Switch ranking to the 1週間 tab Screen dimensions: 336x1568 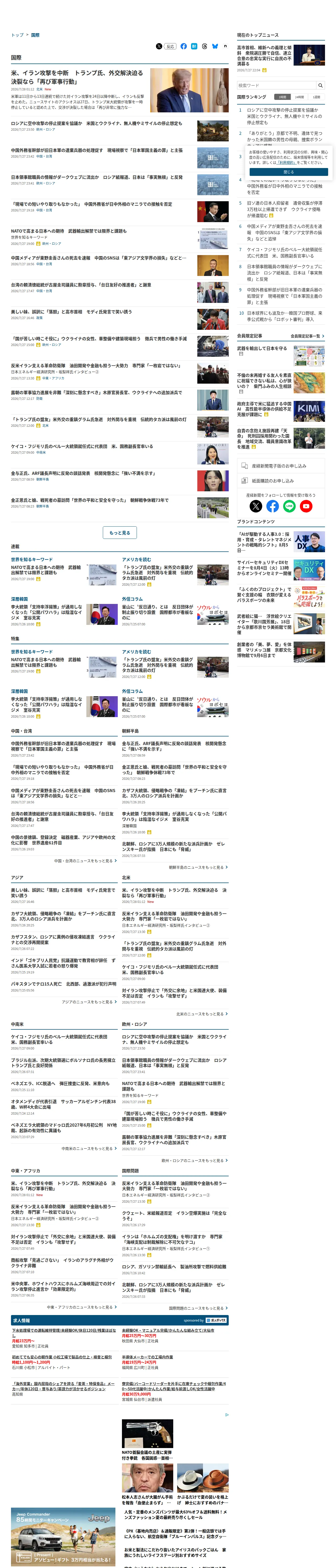point(316,97)
